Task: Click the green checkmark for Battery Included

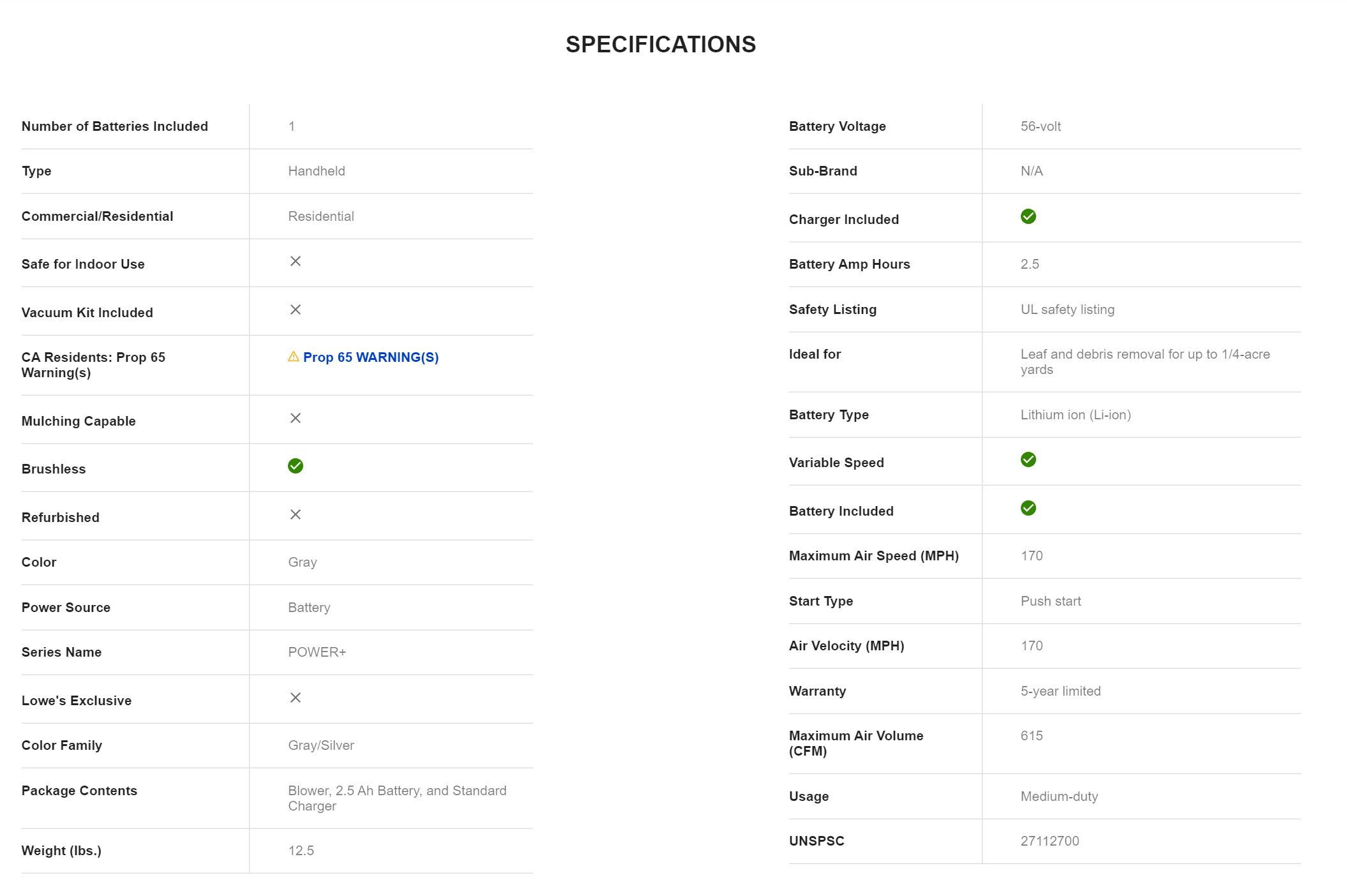Action: click(1028, 508)
